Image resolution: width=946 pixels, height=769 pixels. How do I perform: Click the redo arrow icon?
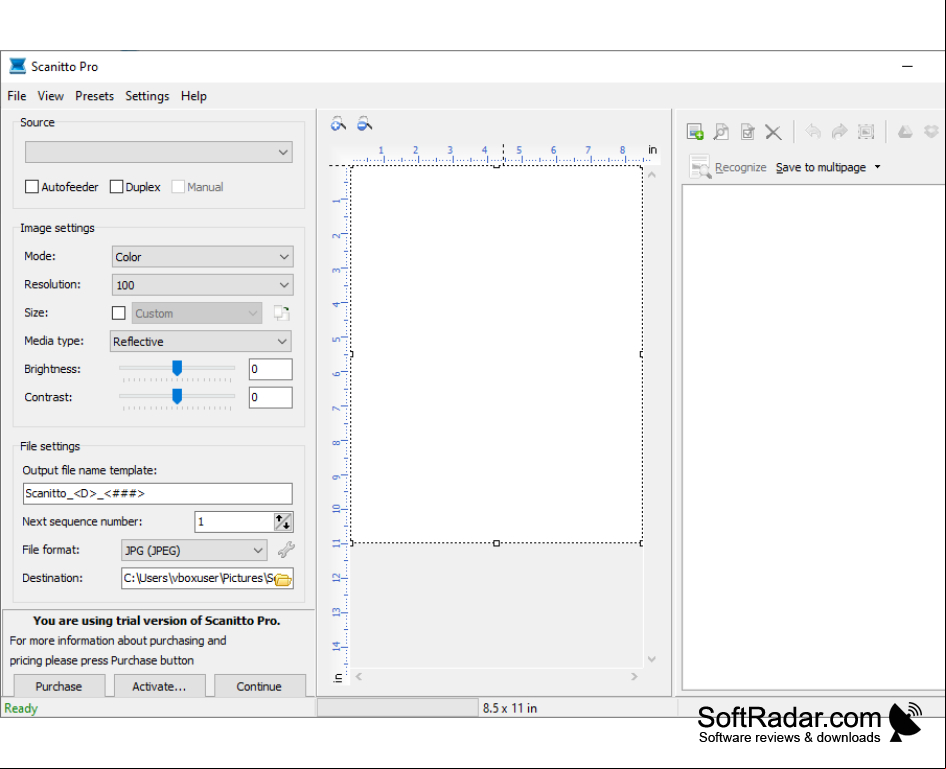pos(839,131)
